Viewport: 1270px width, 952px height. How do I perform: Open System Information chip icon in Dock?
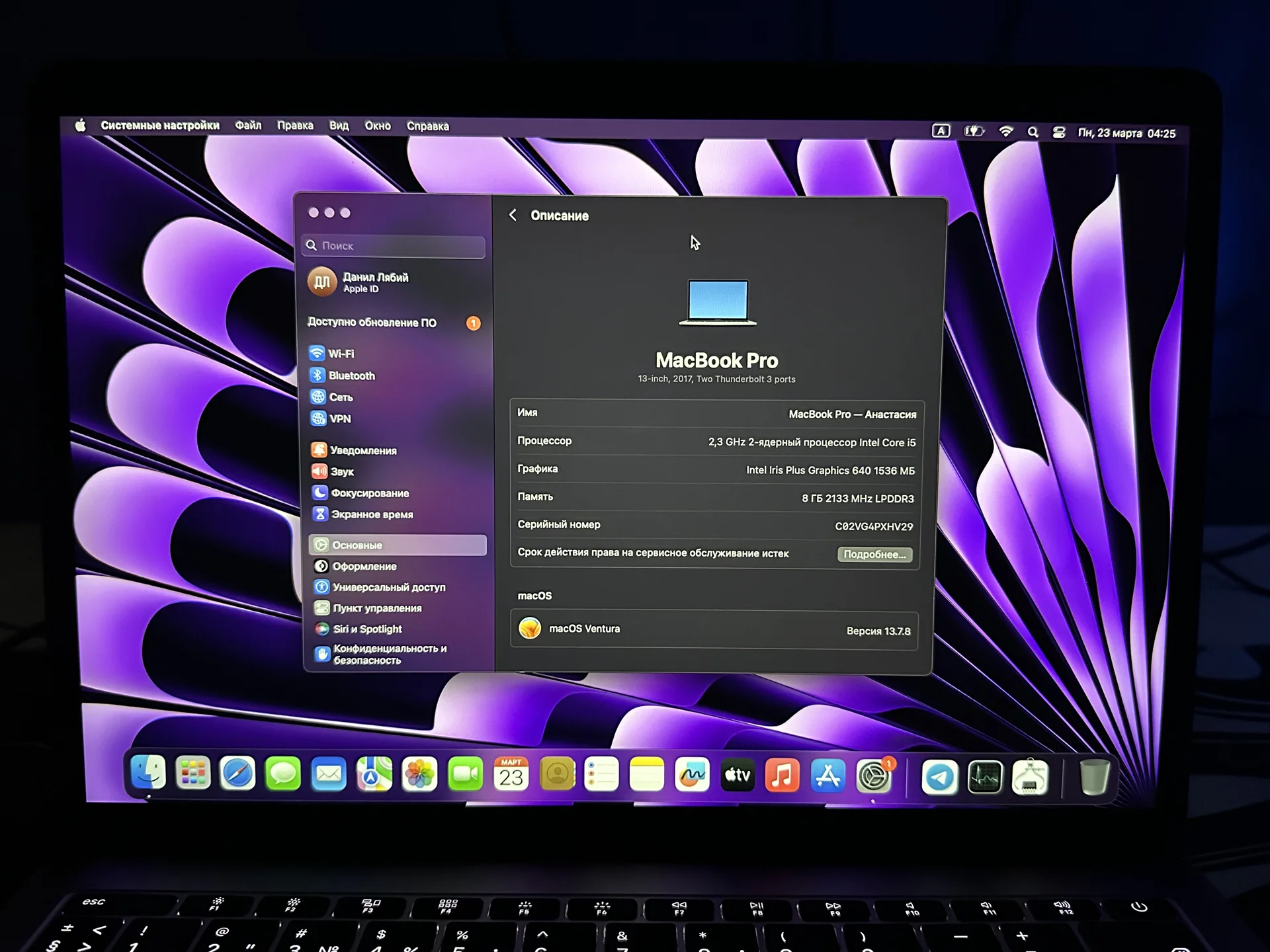[x=1031, y=777]
